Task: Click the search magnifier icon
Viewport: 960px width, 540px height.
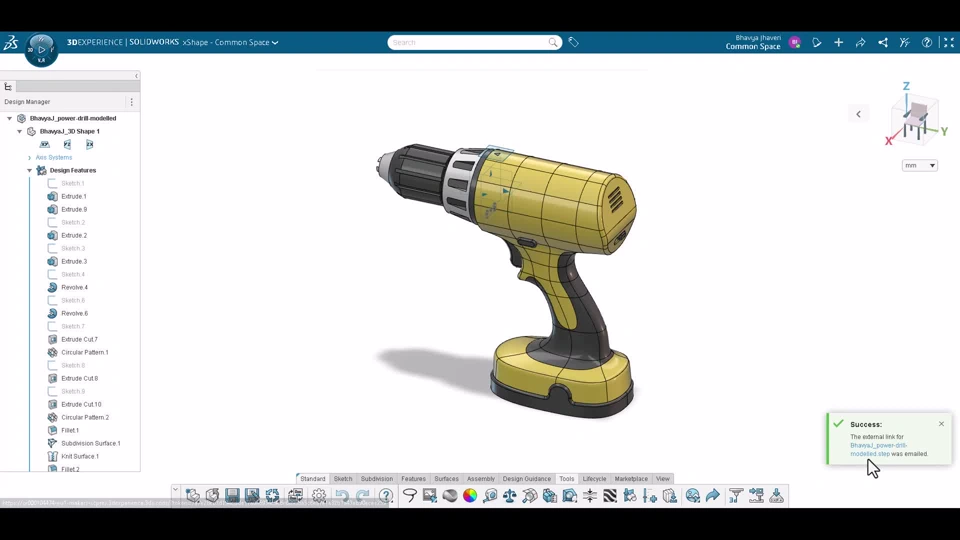Action: [x=553, y=42]
